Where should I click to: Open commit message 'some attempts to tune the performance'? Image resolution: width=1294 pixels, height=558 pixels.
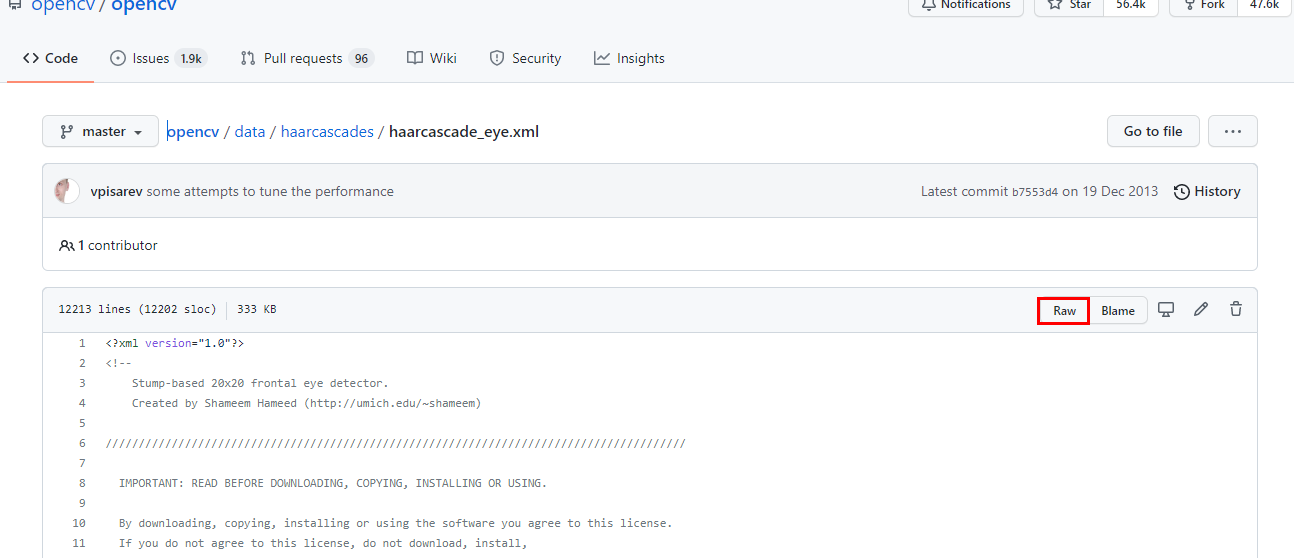[x=270, y=191]
